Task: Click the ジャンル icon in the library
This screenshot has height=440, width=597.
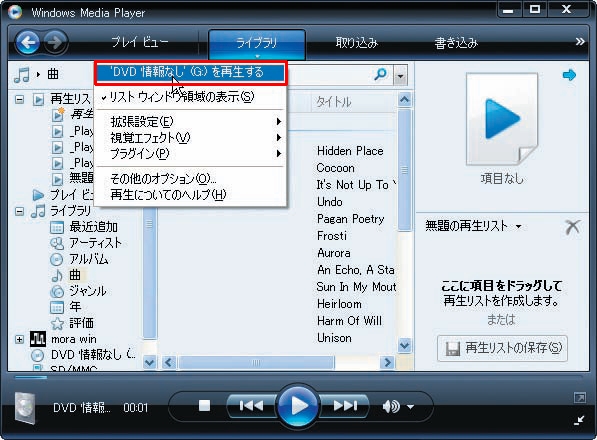Action: pyautogui.click(x=57, y=291)
